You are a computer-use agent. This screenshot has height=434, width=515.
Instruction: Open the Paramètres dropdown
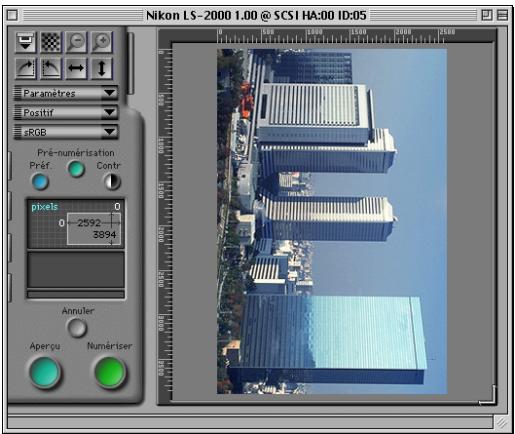click(66, 93)
